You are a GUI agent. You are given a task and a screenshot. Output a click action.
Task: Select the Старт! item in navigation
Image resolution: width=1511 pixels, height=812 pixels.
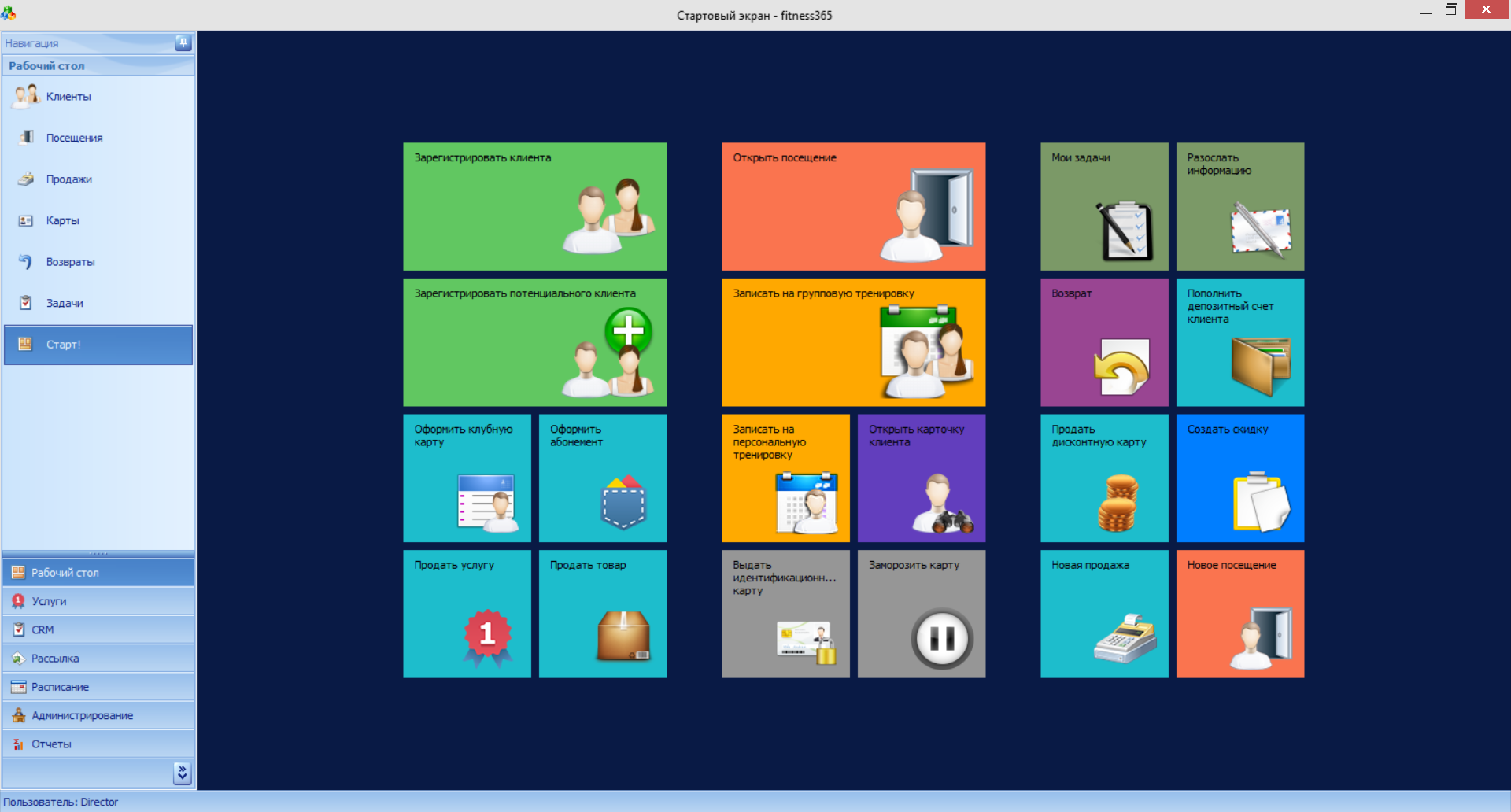(98, 345)
